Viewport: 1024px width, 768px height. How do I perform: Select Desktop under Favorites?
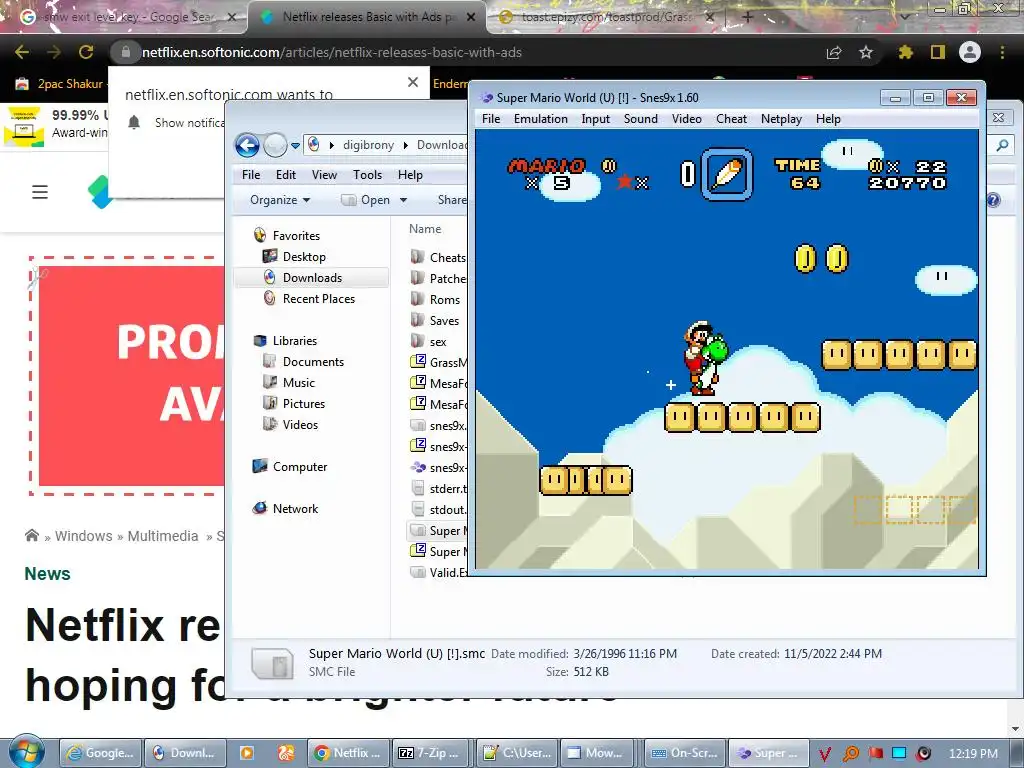click(304, 257)
